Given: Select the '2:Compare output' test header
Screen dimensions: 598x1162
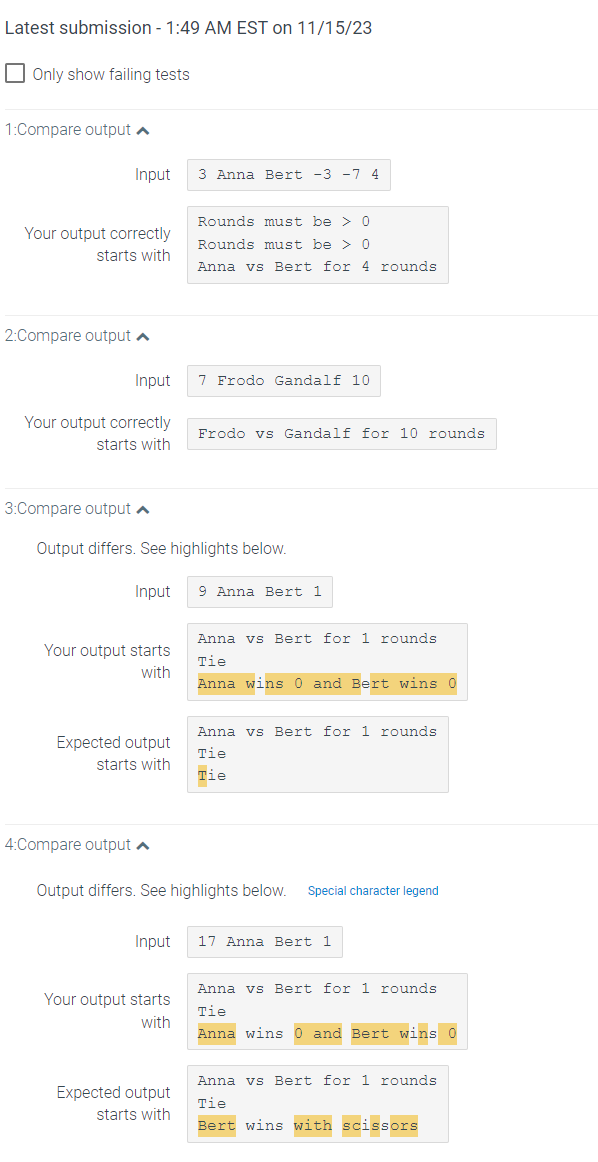Looking at the screenshot, I should 65,335.
